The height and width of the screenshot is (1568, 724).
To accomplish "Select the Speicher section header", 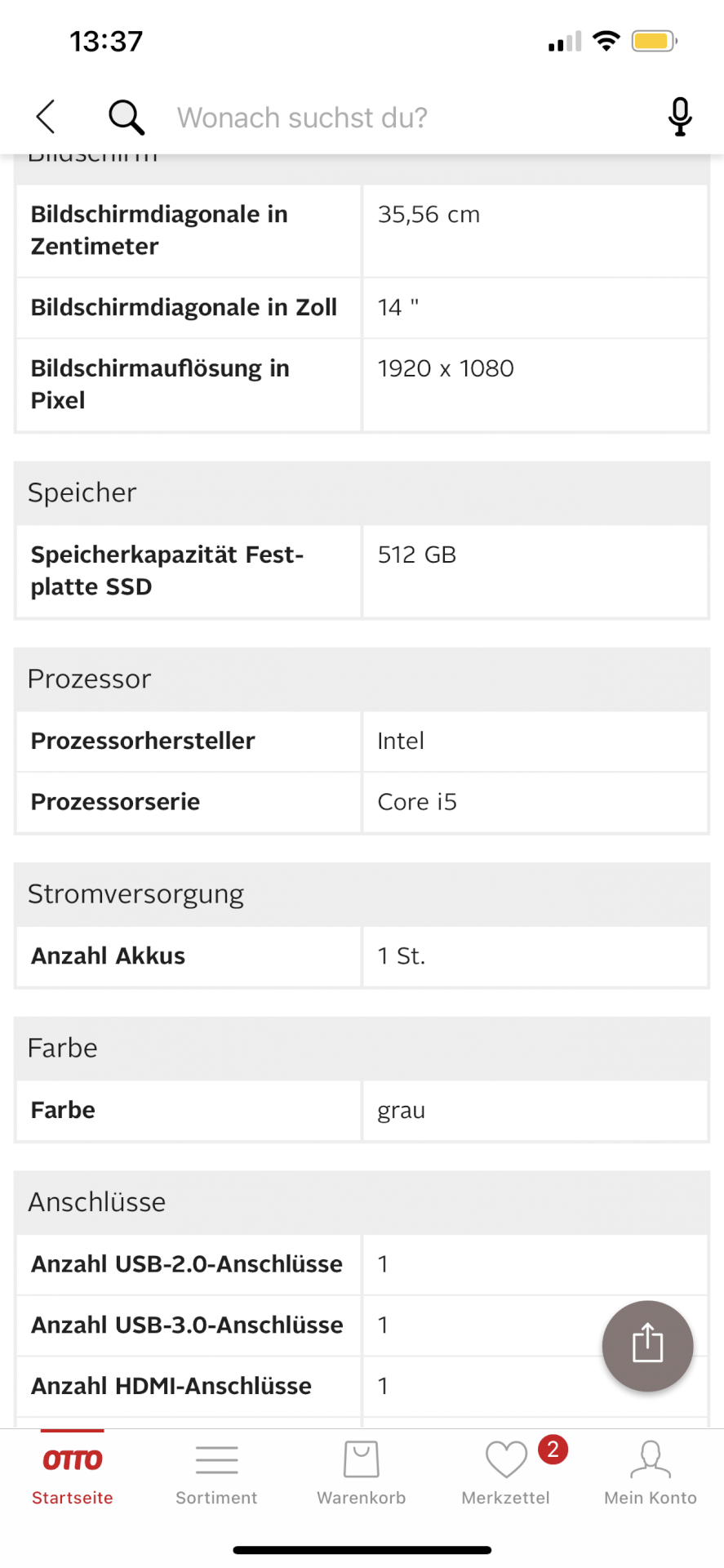I will tap(82, 493).
